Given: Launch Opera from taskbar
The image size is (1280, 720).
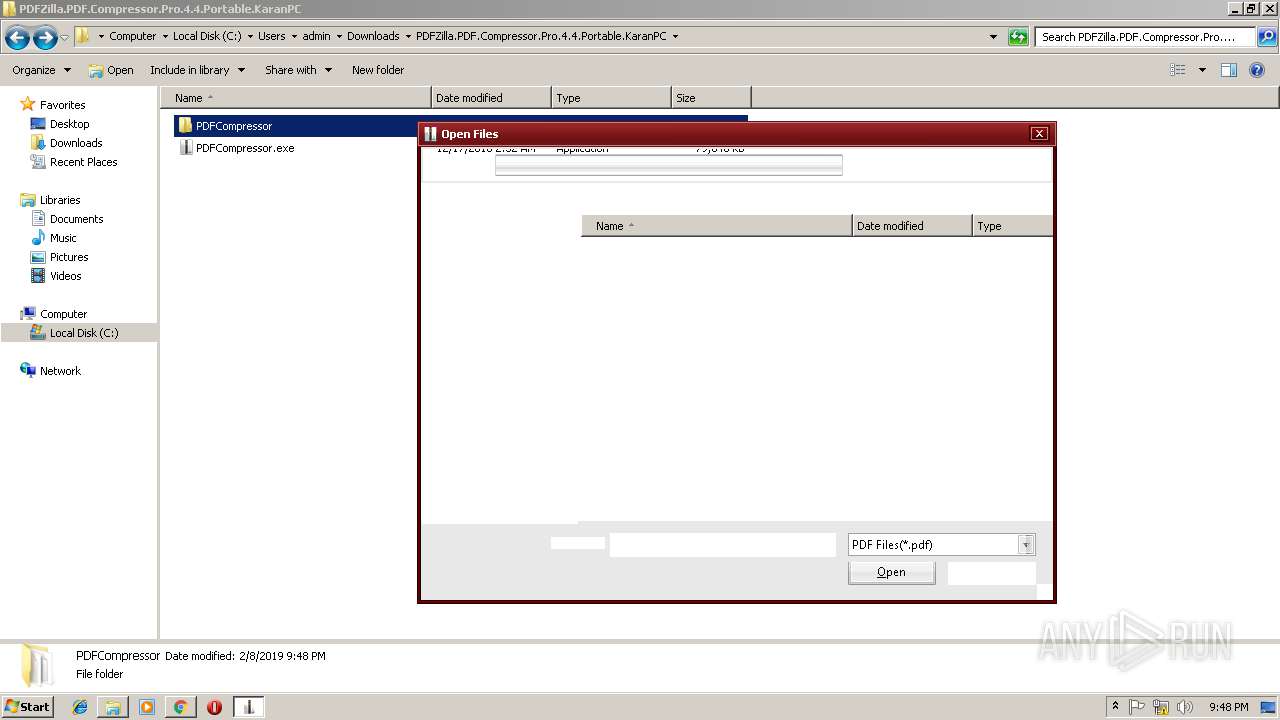Looking at the screenshot, I should coord(214,707).
